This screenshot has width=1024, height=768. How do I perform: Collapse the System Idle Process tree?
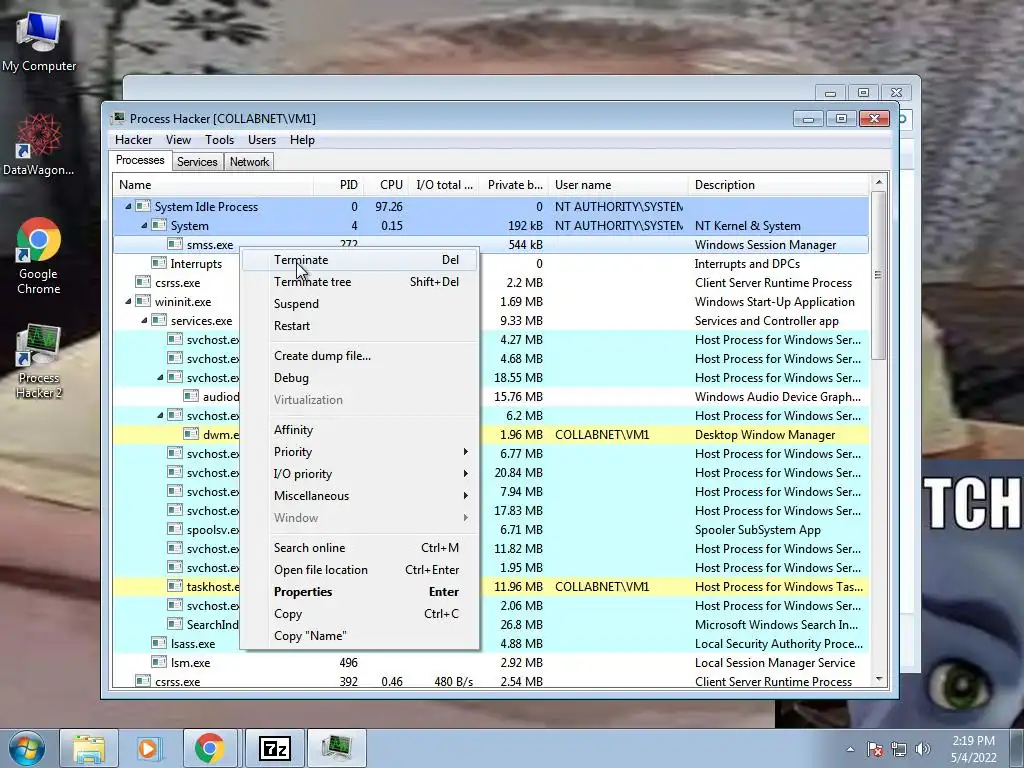tap(128, 206)
